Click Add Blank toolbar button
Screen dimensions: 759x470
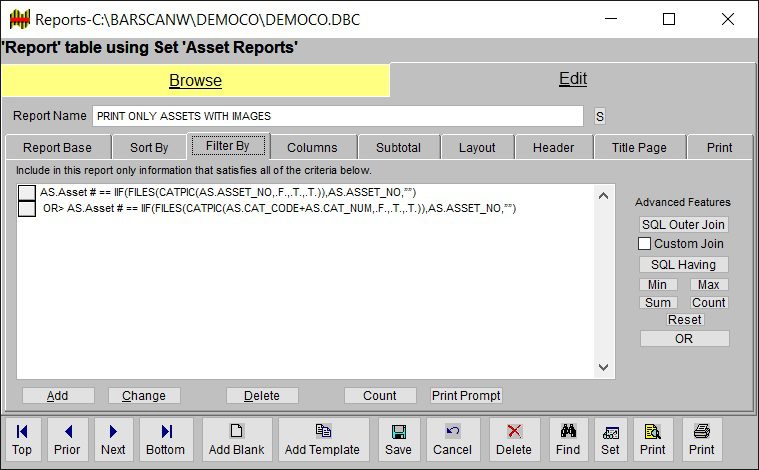(x=237, y=440)
